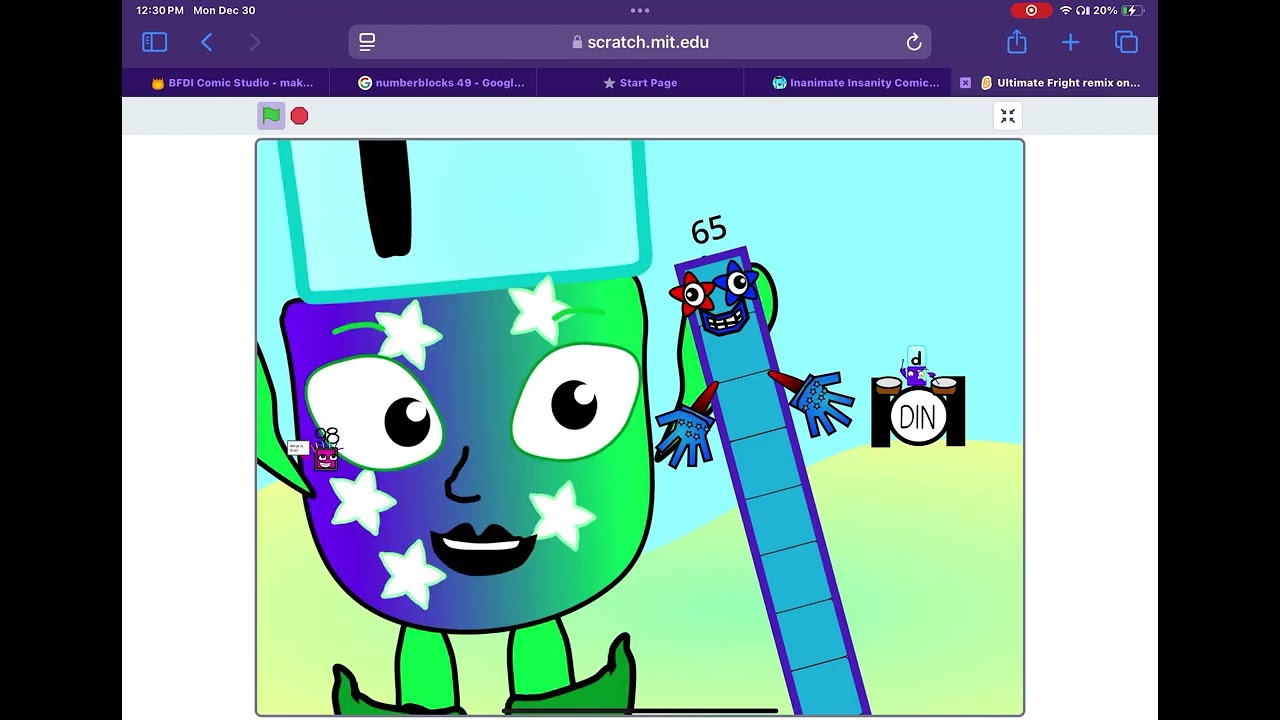Tap the small pink block sprite on the stage
The width and height of the screenshot is (1280, 720).
pyautogui.click(x=326, y=459)
